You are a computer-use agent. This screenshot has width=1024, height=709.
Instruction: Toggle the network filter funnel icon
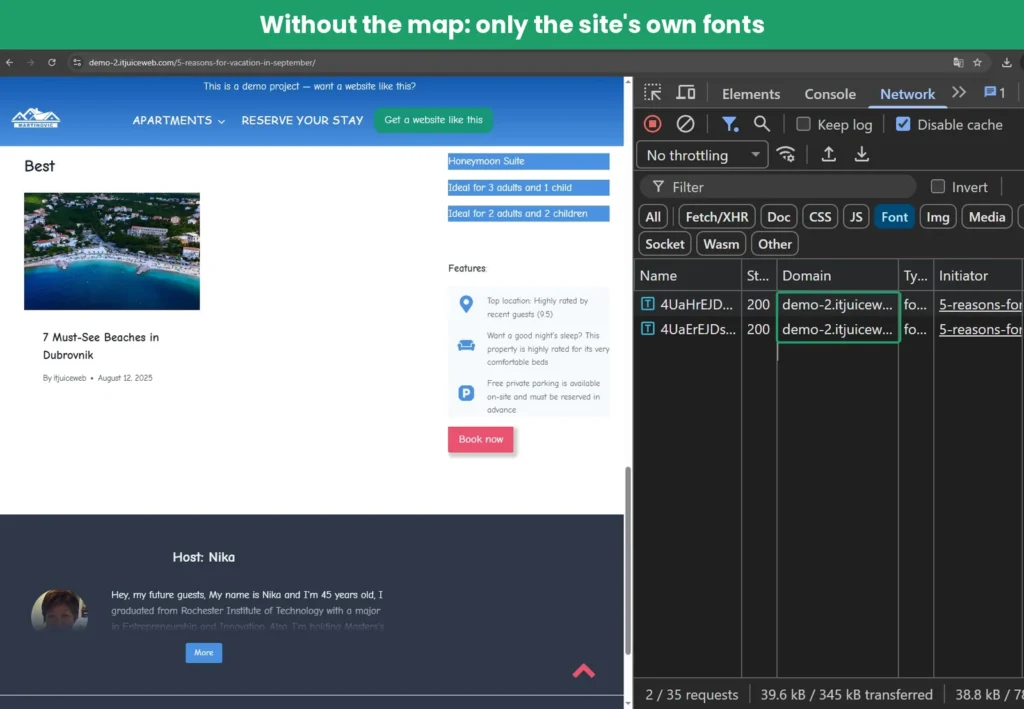tap(729, 124)
